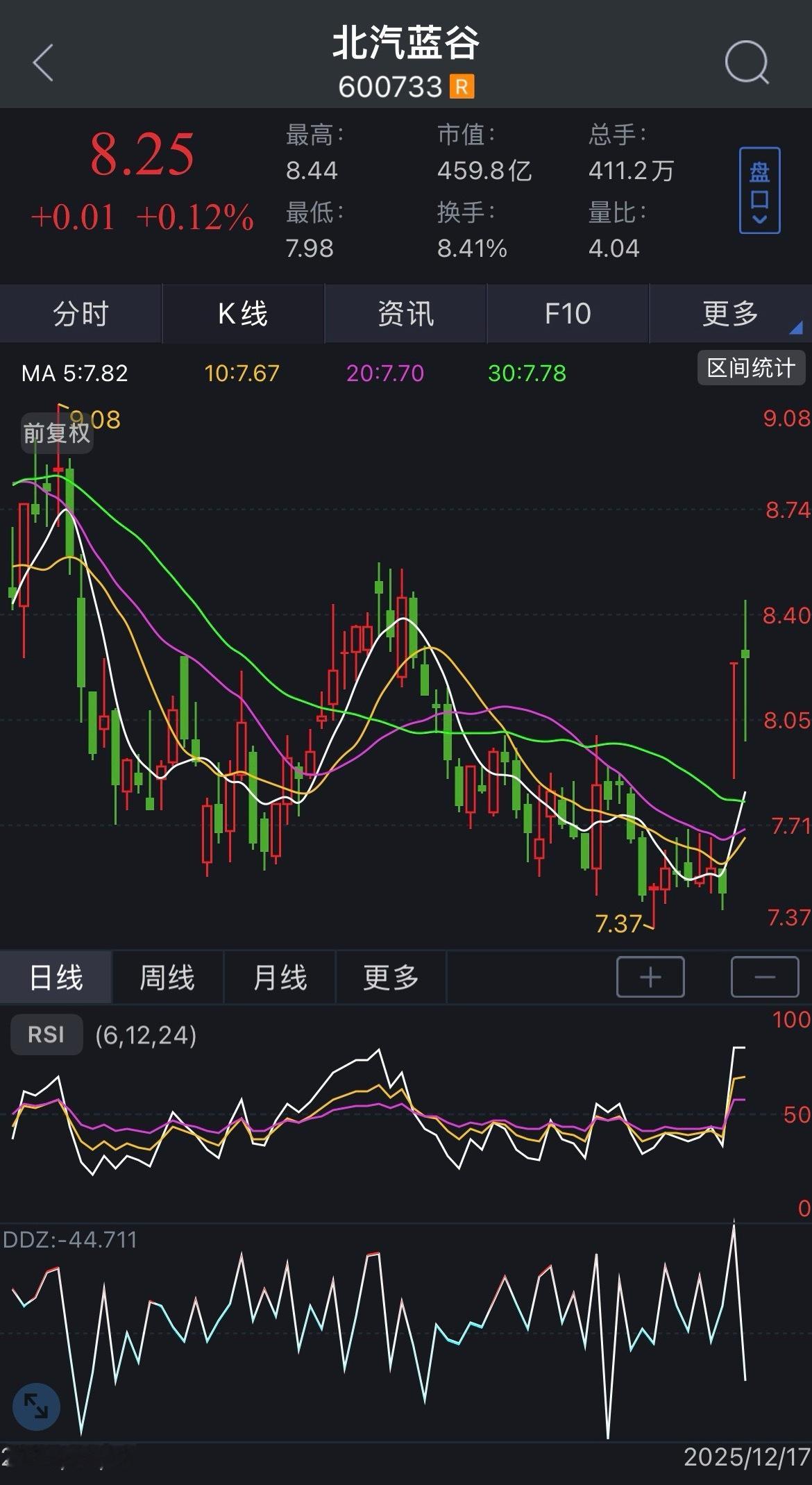This screenshot has height=1485, width=812.
Task: Zoom out chart with minus button
Action: 765,977
